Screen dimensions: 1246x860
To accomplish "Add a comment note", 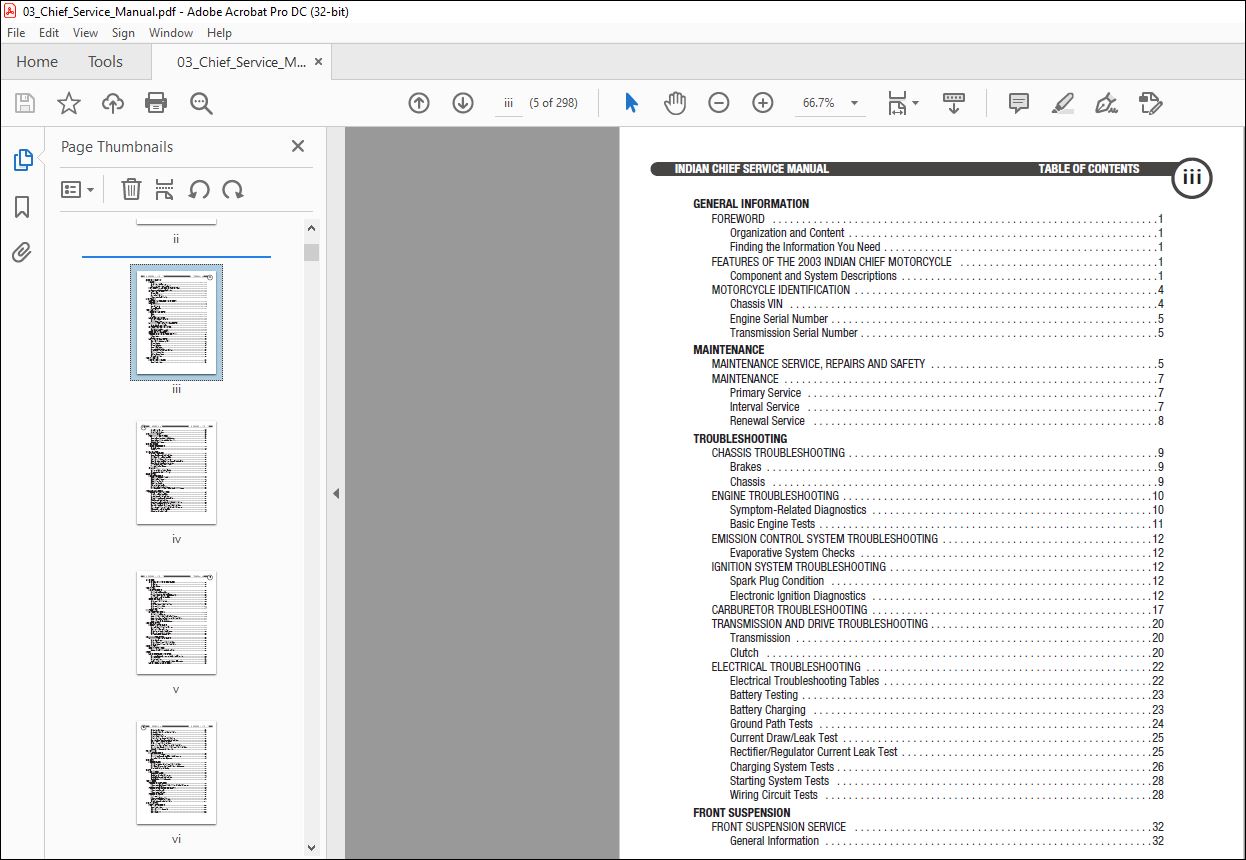I will click(x=1019, y=103).
